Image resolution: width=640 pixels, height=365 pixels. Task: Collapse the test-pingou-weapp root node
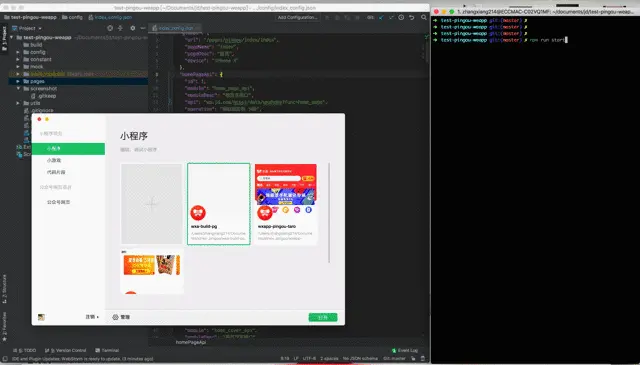(x=11, y=38)
